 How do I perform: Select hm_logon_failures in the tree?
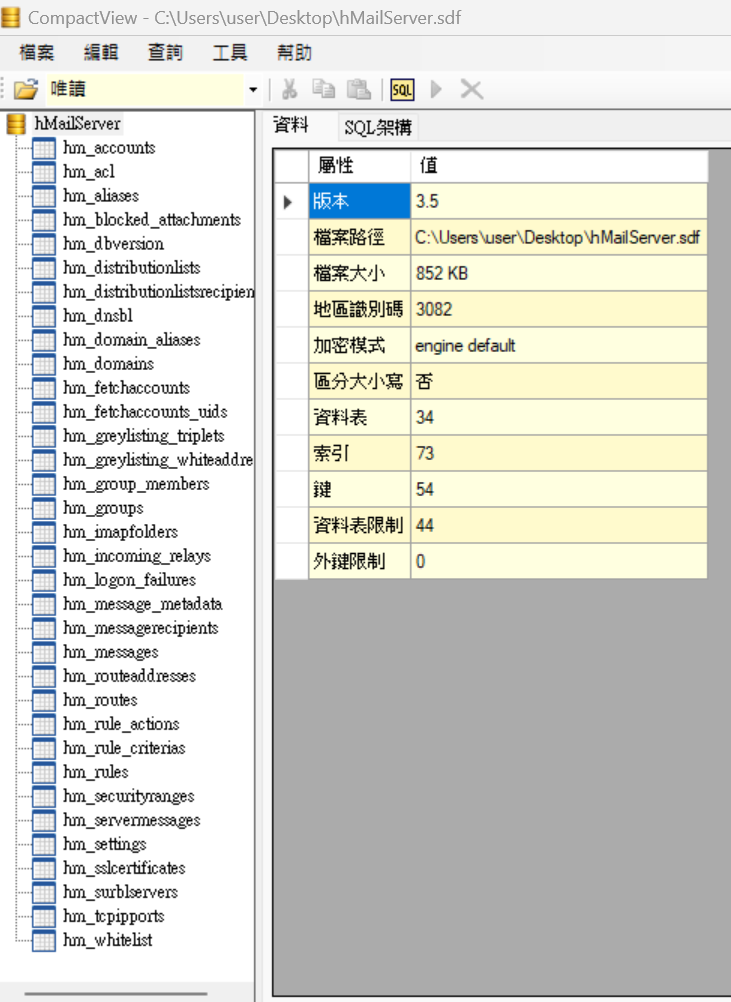point(130,580)
